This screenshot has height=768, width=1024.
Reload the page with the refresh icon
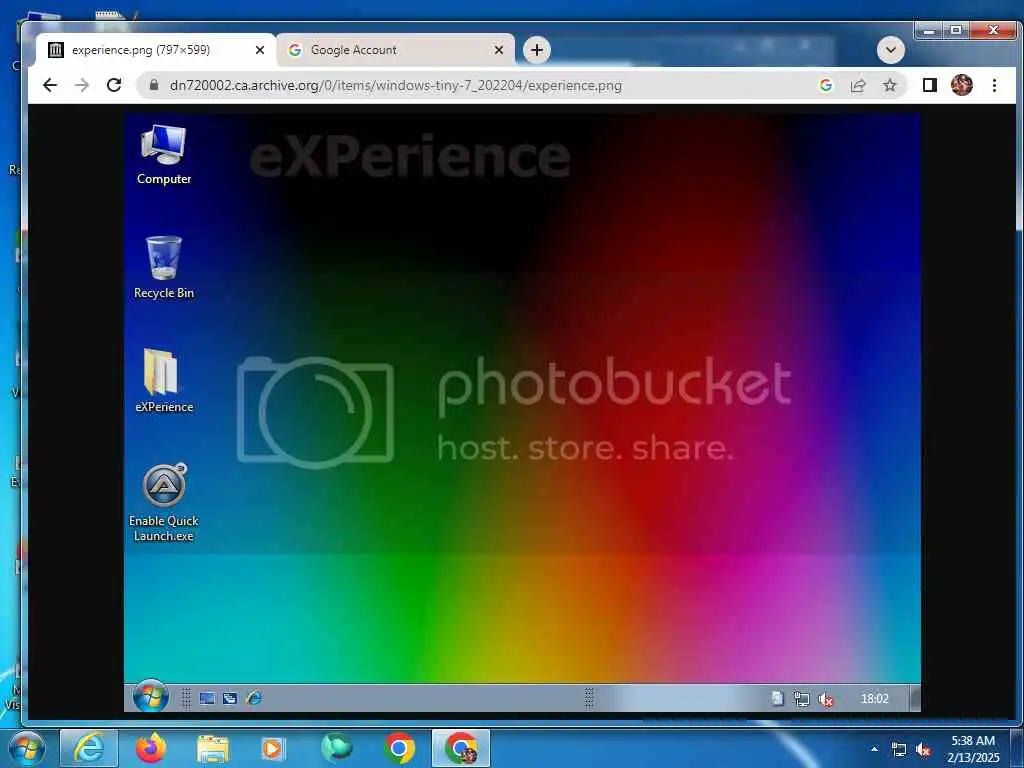[114, 85]
